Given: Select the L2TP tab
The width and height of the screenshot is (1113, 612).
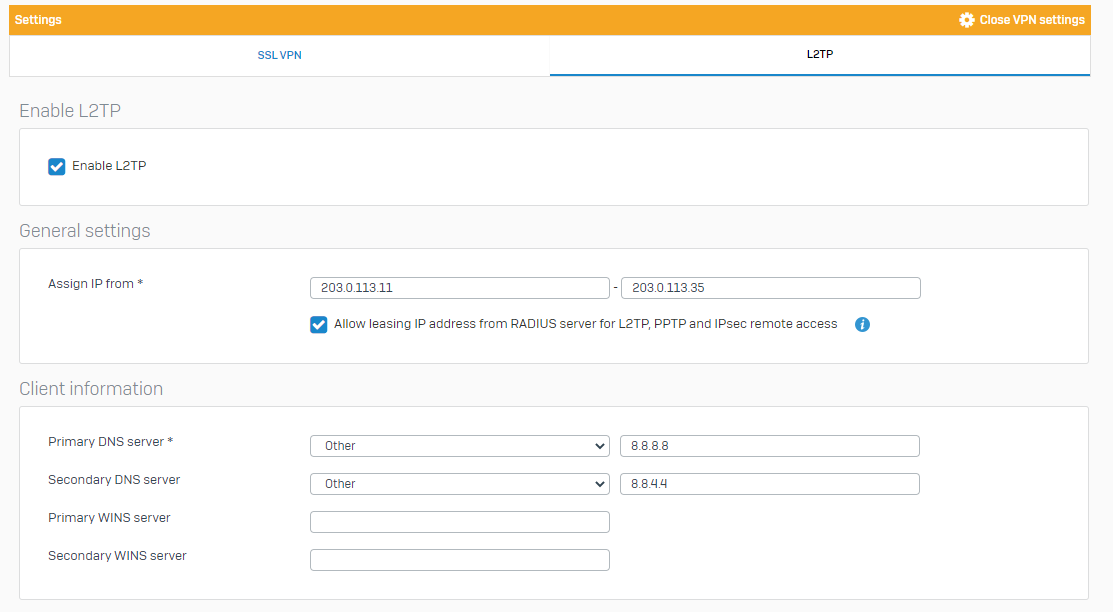Looking at the screenshot, I should coord(818,56).
